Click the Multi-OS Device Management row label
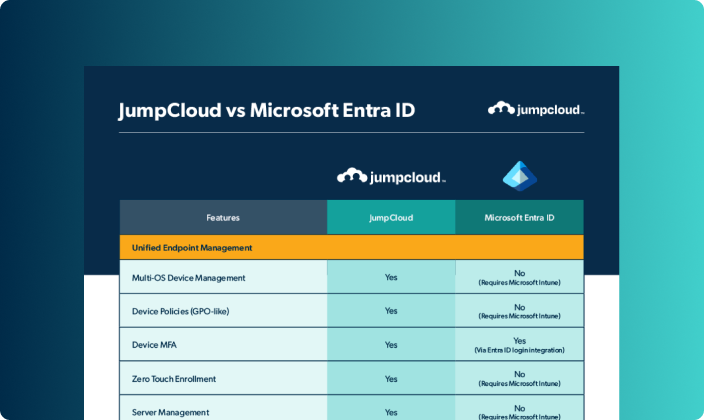This screenshot has height=420, width=704. (189, 278)
